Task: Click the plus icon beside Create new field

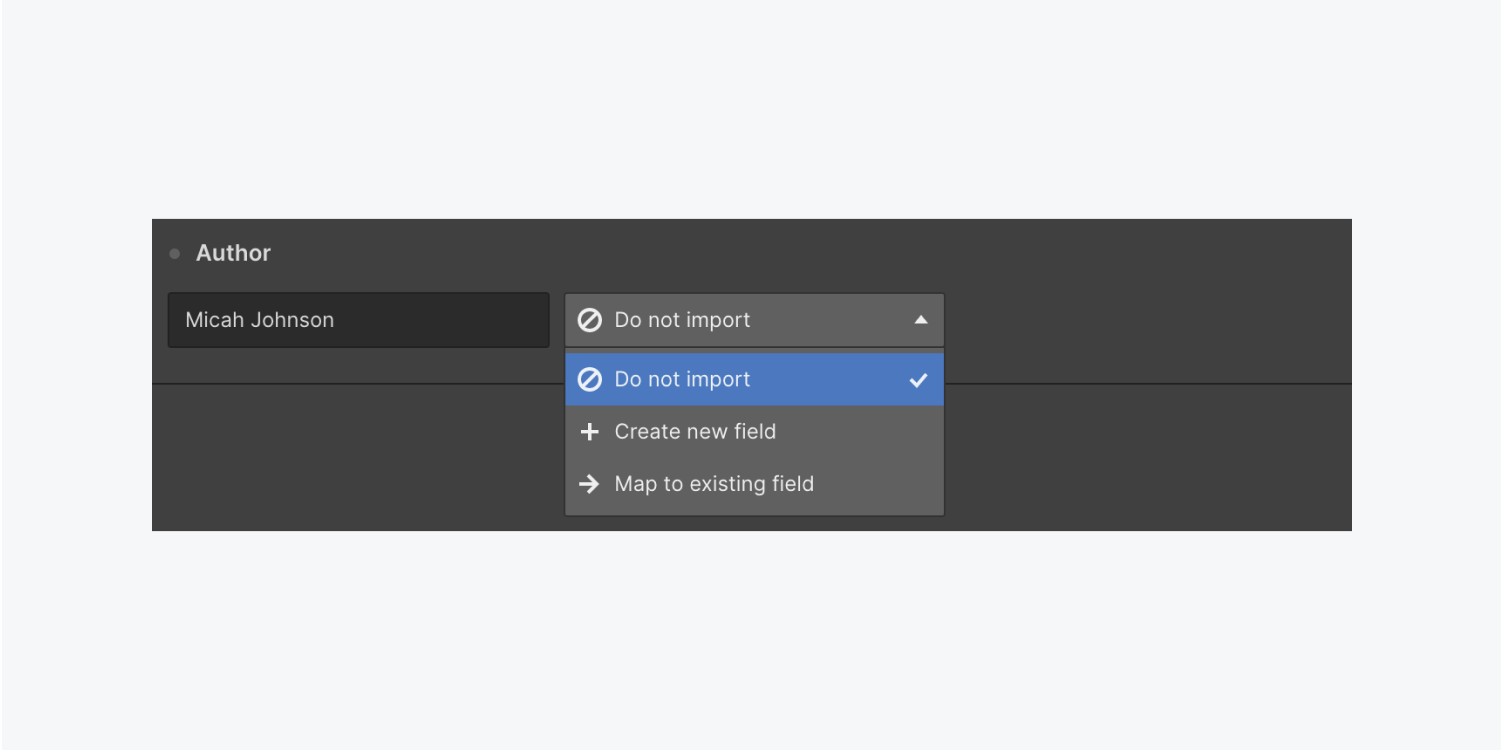Action: pos(590,432)
